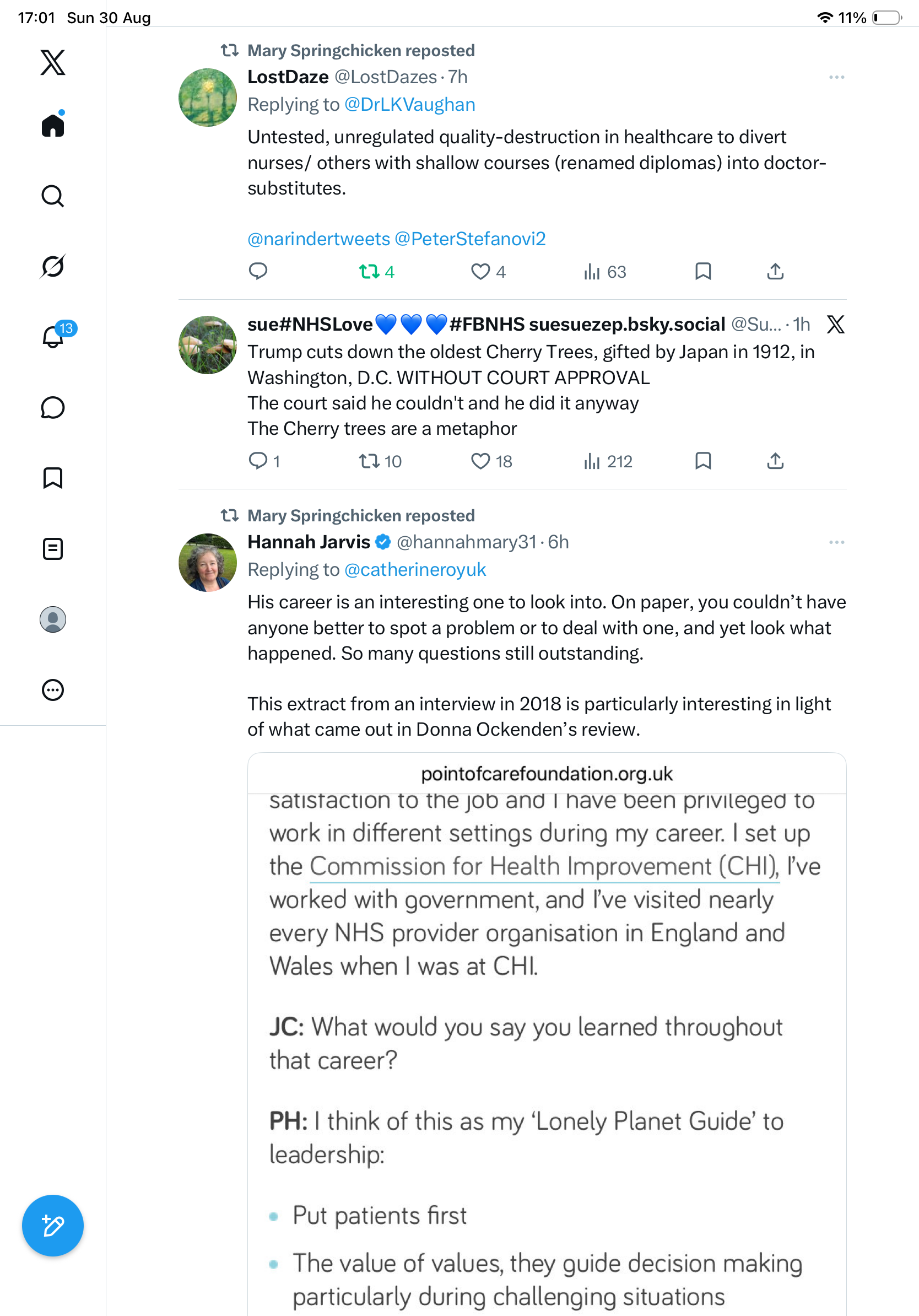Open more options on LostDaze post
The width and height of the screenshot is (919, 1316).
(836, 77)
